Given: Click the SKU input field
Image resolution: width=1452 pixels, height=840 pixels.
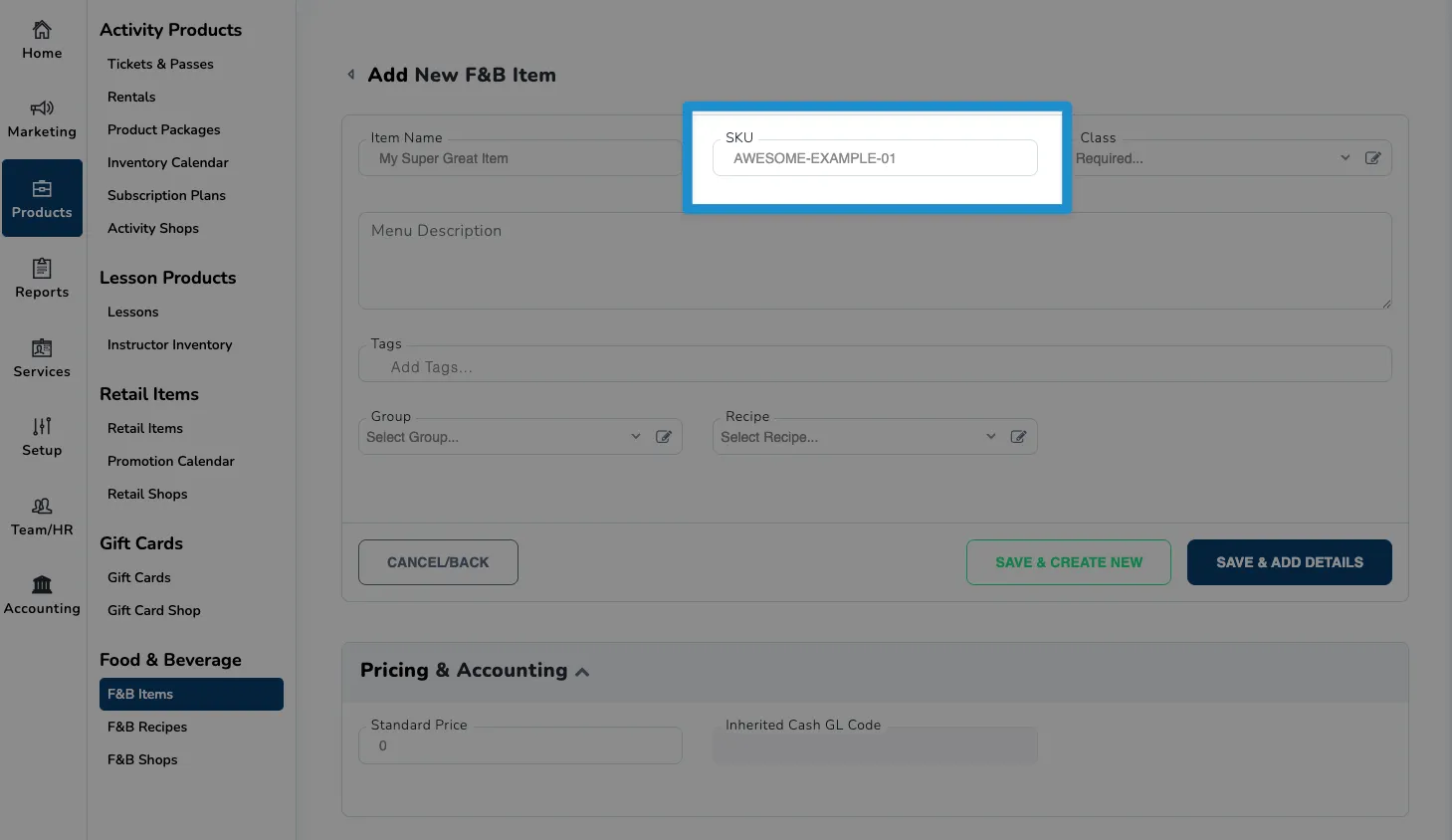Looking at the screenshot, I should 875,158.
